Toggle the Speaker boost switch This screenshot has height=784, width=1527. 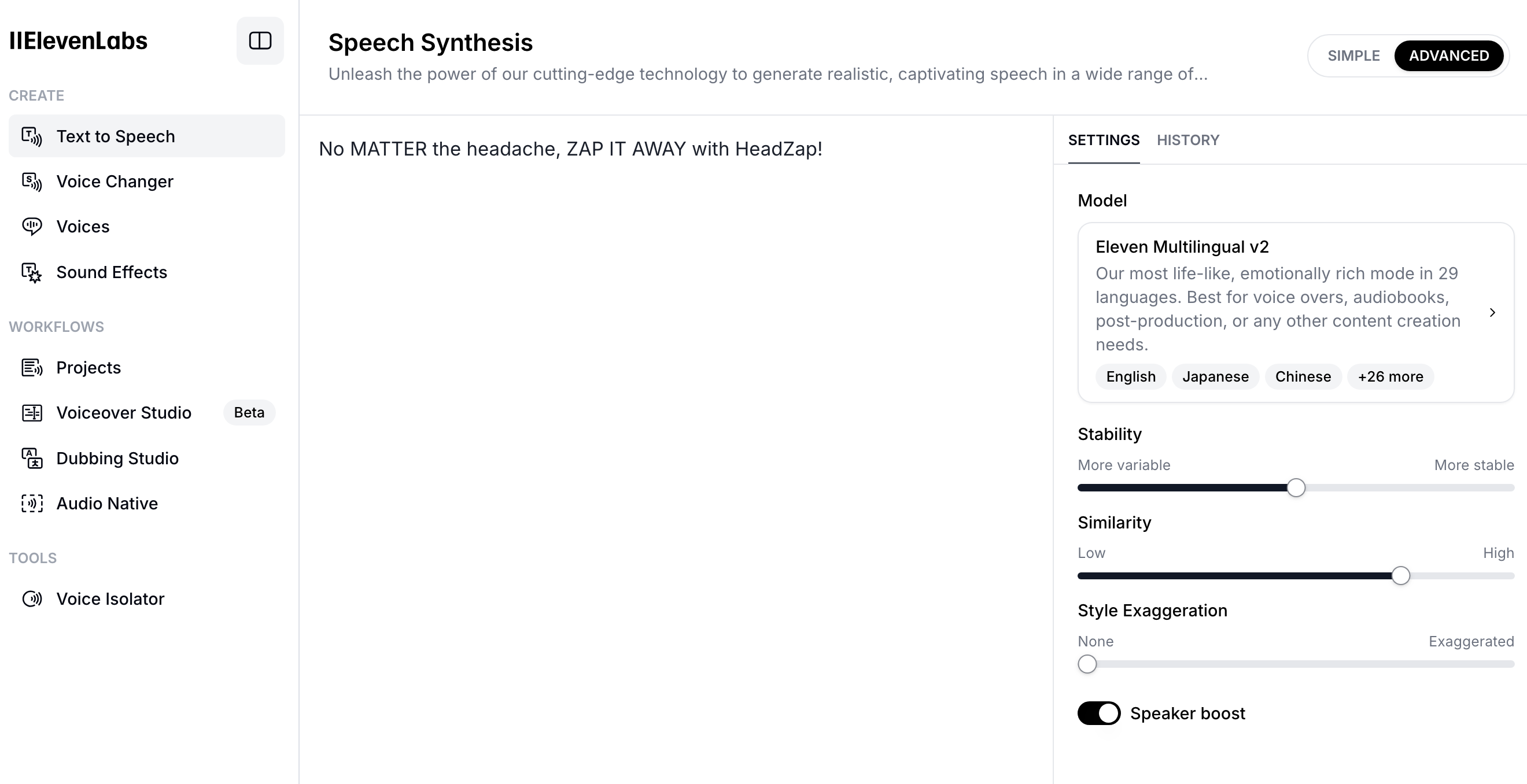(1098, 713)
